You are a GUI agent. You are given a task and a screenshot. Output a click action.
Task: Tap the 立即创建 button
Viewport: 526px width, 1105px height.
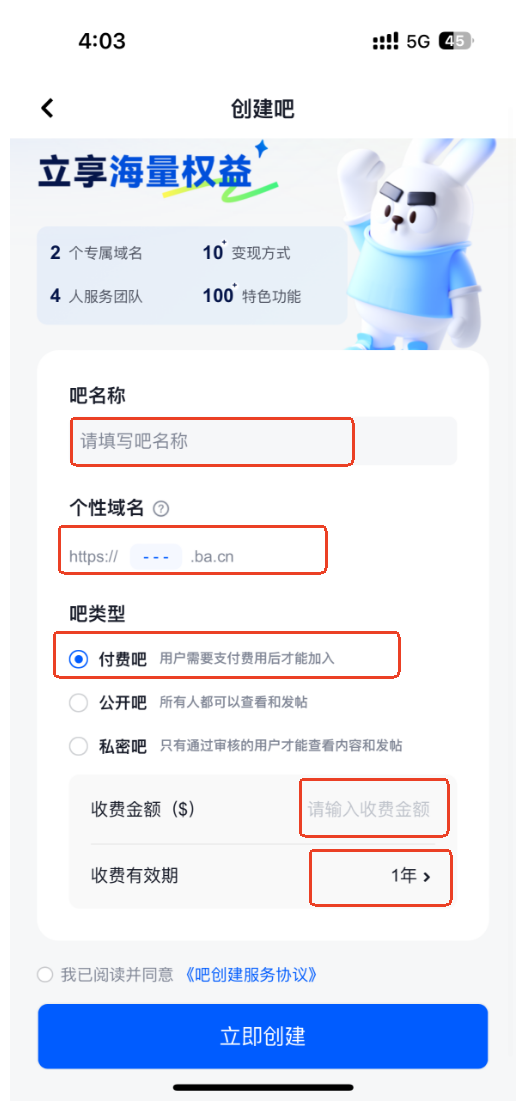[263, 1037]
